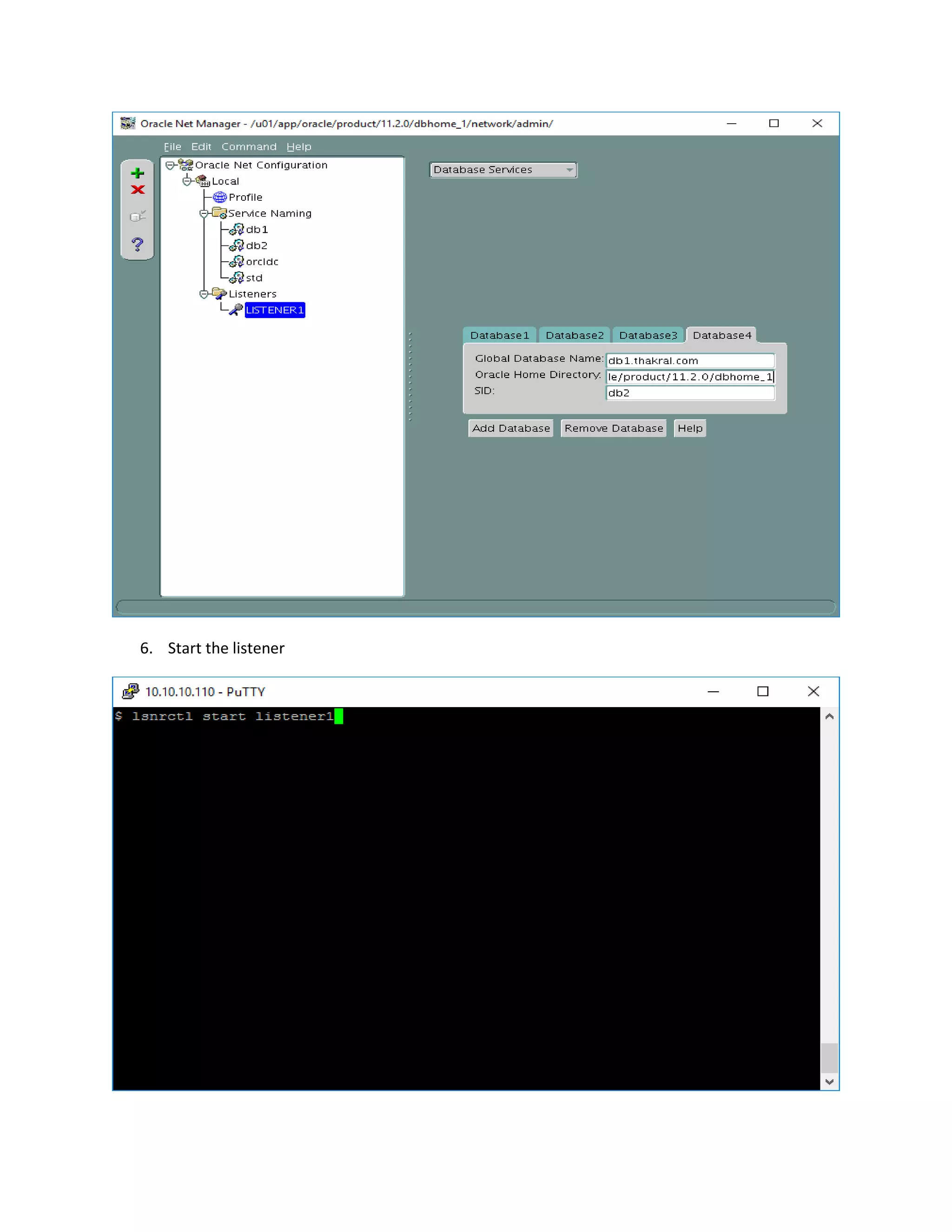This screenshot has height=1232, width=952.
Task: Collapse the Listeners folder node
Action: tap(204, 294)
